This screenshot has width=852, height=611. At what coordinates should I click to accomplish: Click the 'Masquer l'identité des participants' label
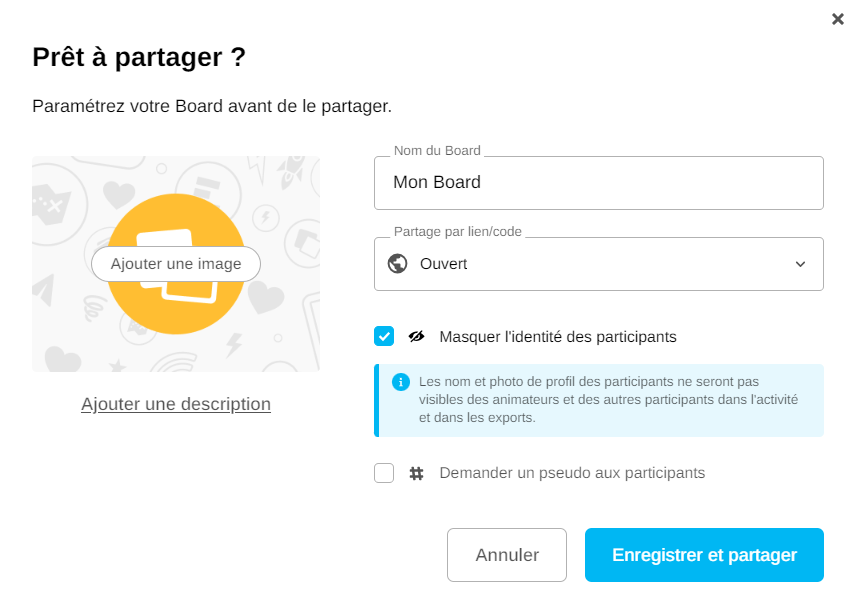click(557, 337)
